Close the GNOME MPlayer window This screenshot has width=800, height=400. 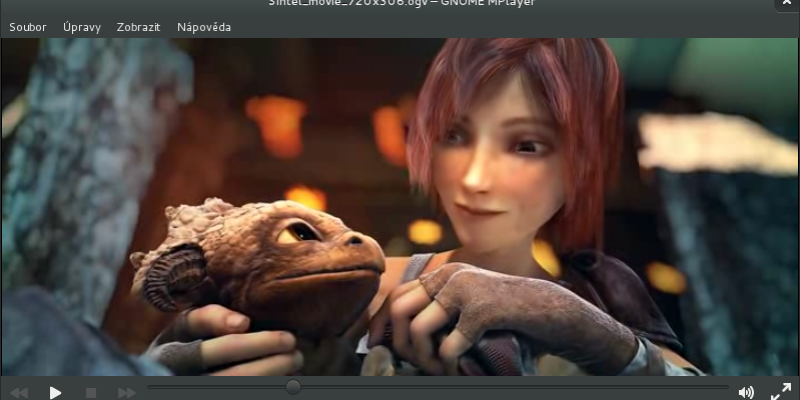787,3
